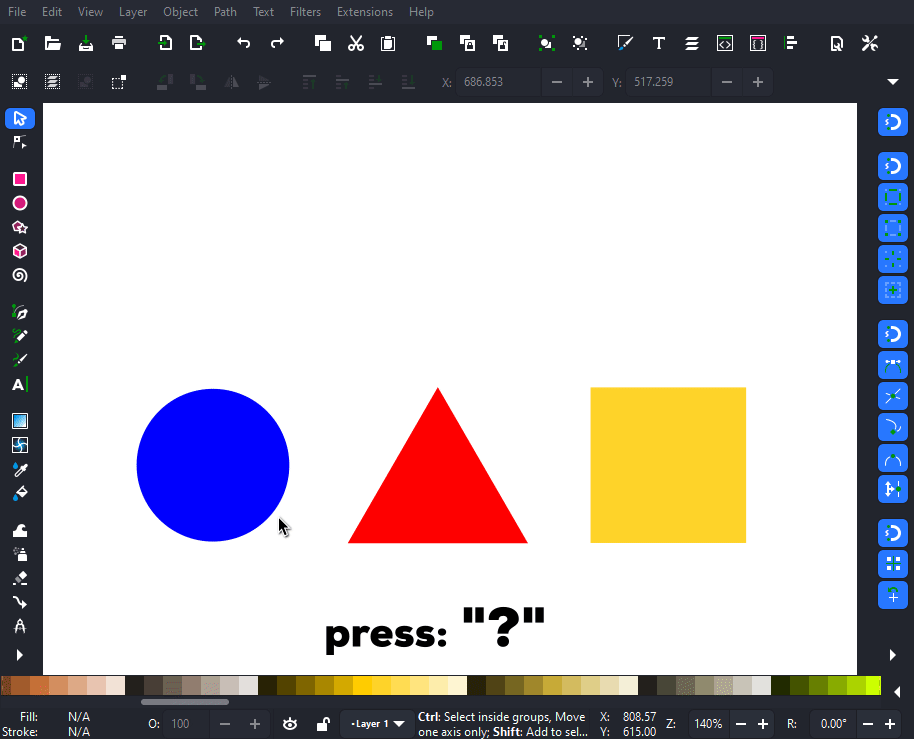Toggle current layer visibility eye
914x739 pixels.
point(290,724)
